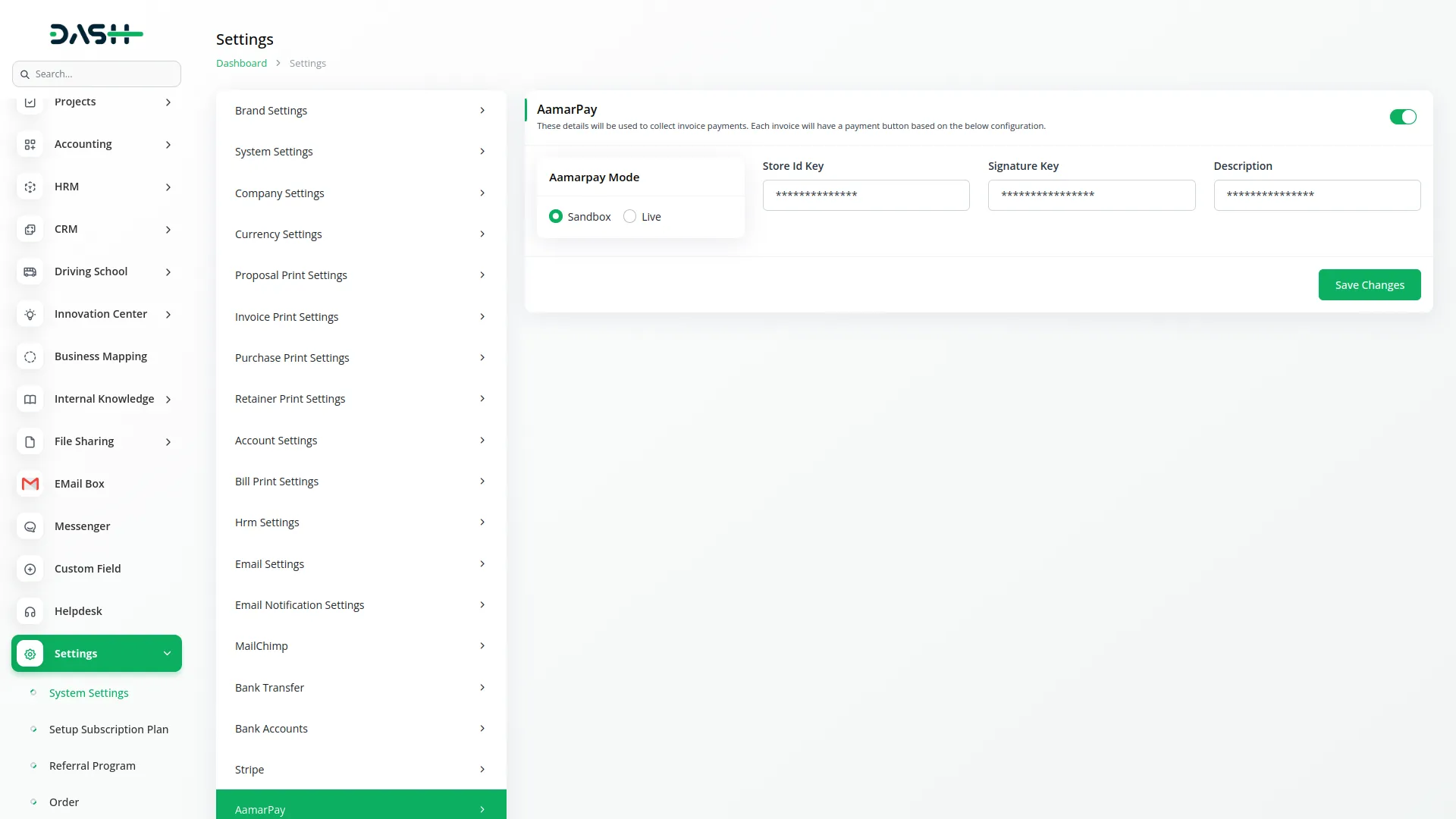Viewport: 1456px width, 819px height.
Task: Open Email Notification Settings section
Action: 361,605
